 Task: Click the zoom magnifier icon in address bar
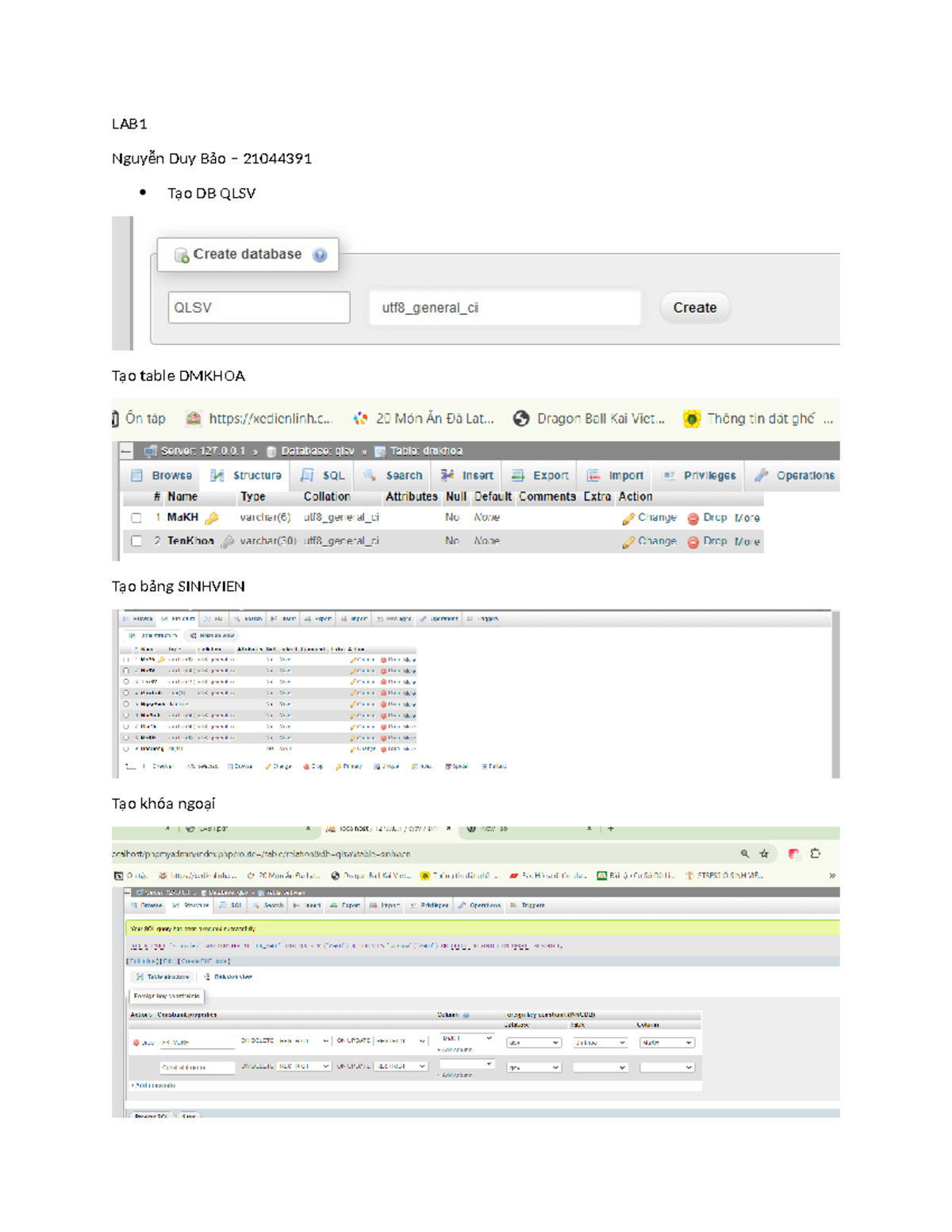pos(744,854)
